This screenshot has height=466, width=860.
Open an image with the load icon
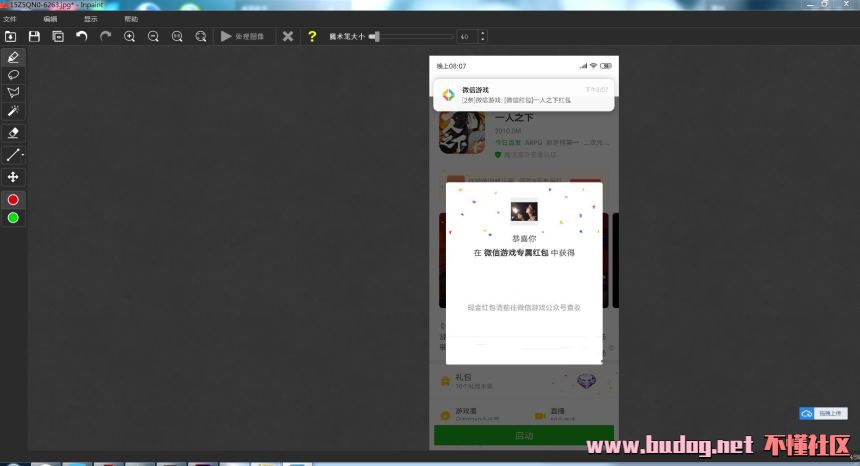(x=10, y=37)
